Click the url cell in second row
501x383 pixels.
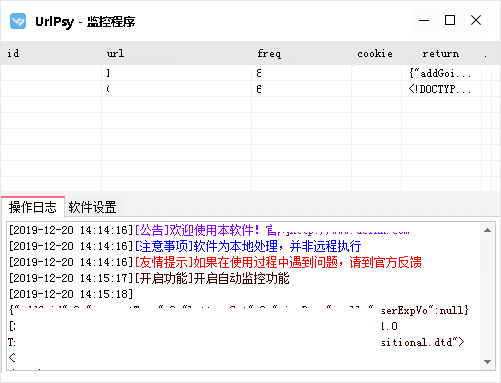(x=177, y=89)
